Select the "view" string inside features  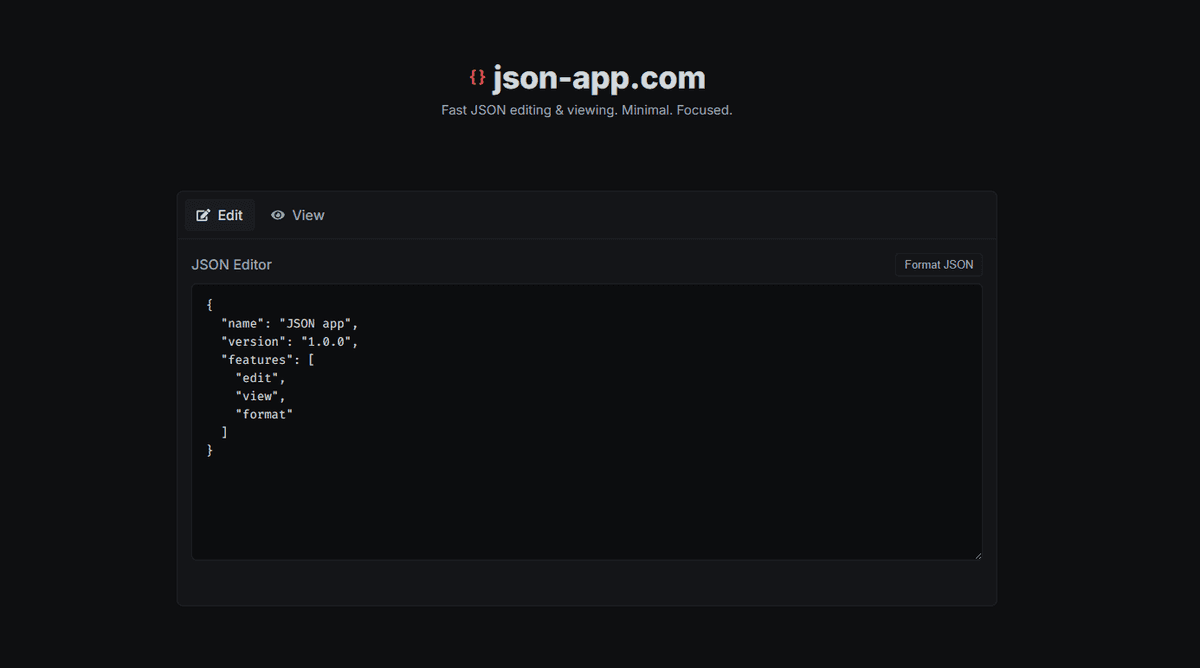coord(258,395)
